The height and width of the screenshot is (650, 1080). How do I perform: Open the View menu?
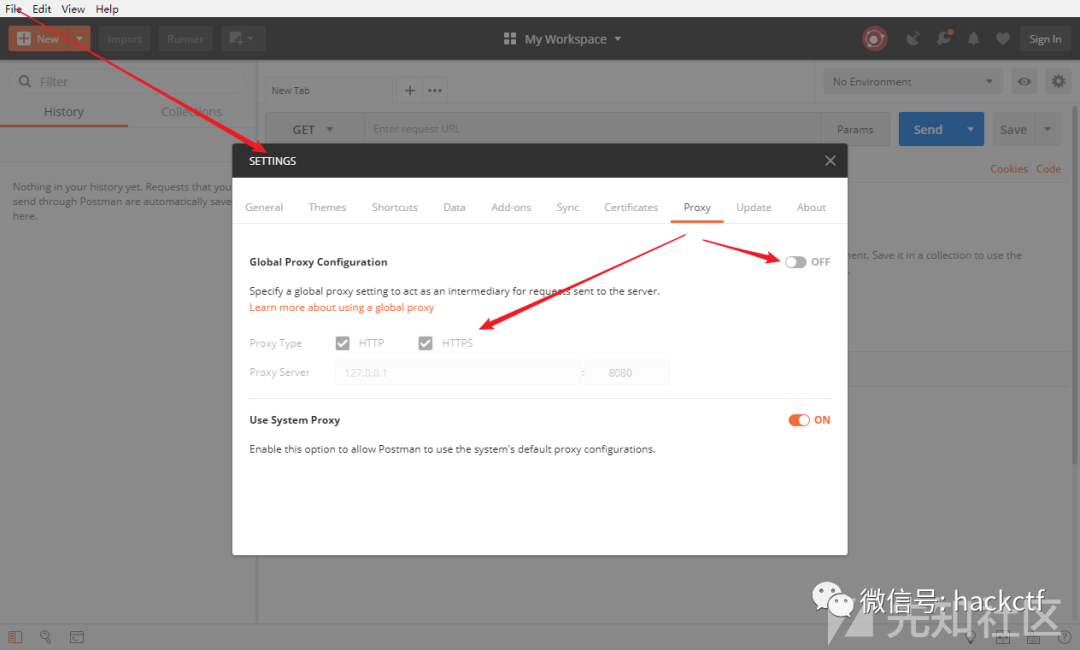click(x=73, y=9)
